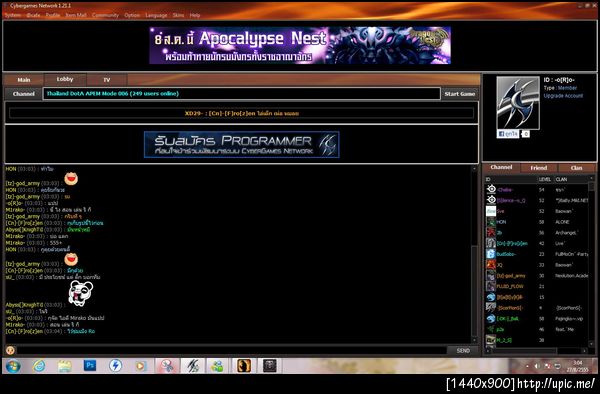The image size is (600, 394).
Task: Open Windows Live Messenger from the taskbar
Action: pos(217,366)
